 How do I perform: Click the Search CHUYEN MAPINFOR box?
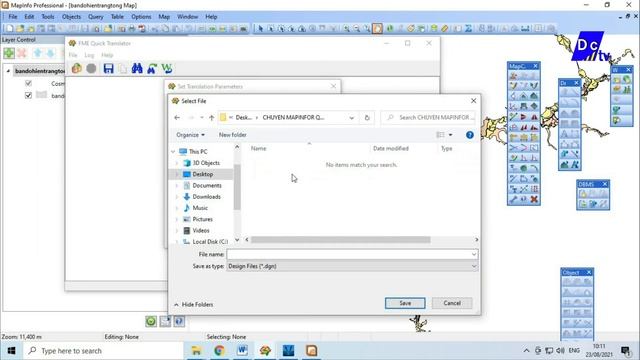pos(428,118)
